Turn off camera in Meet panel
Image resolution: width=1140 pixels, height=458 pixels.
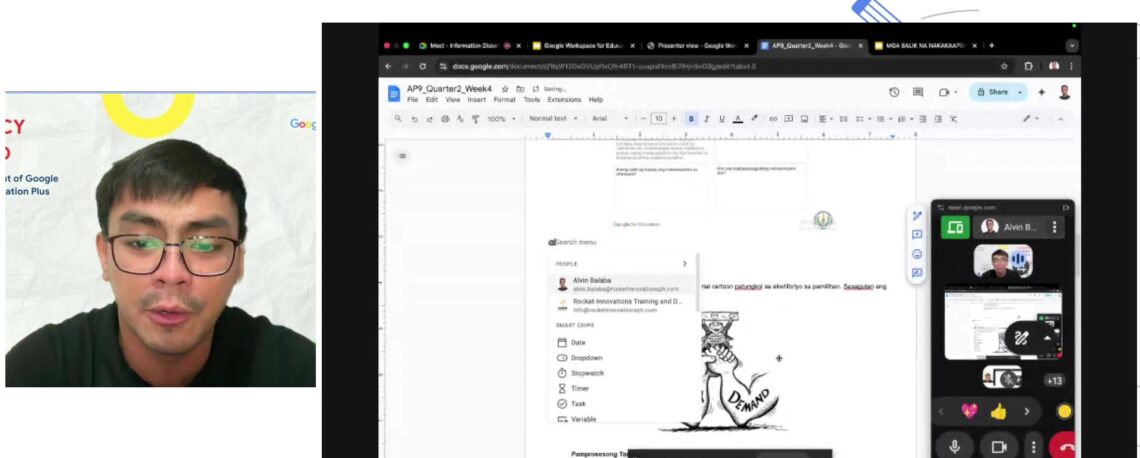[x=998, y=447]
